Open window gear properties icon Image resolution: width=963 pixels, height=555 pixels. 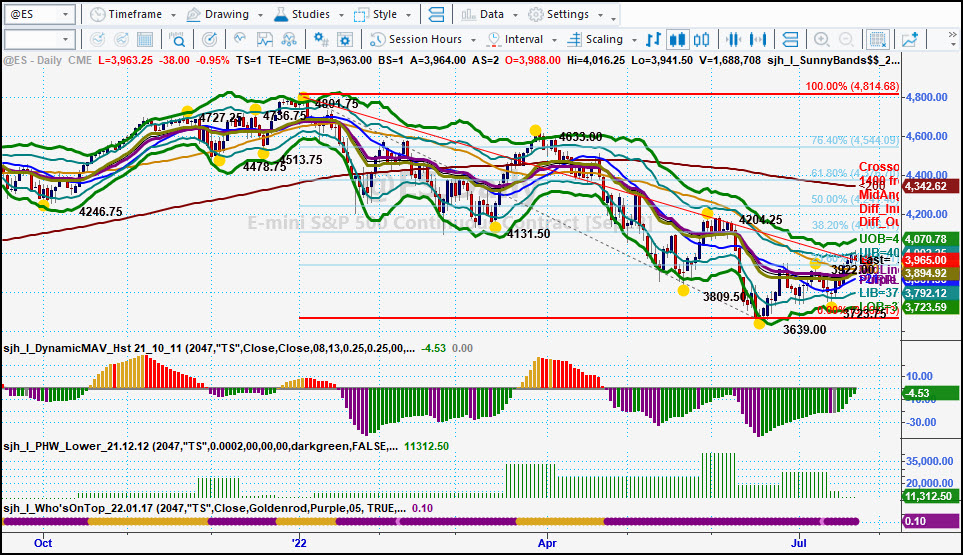pos(345,40)
